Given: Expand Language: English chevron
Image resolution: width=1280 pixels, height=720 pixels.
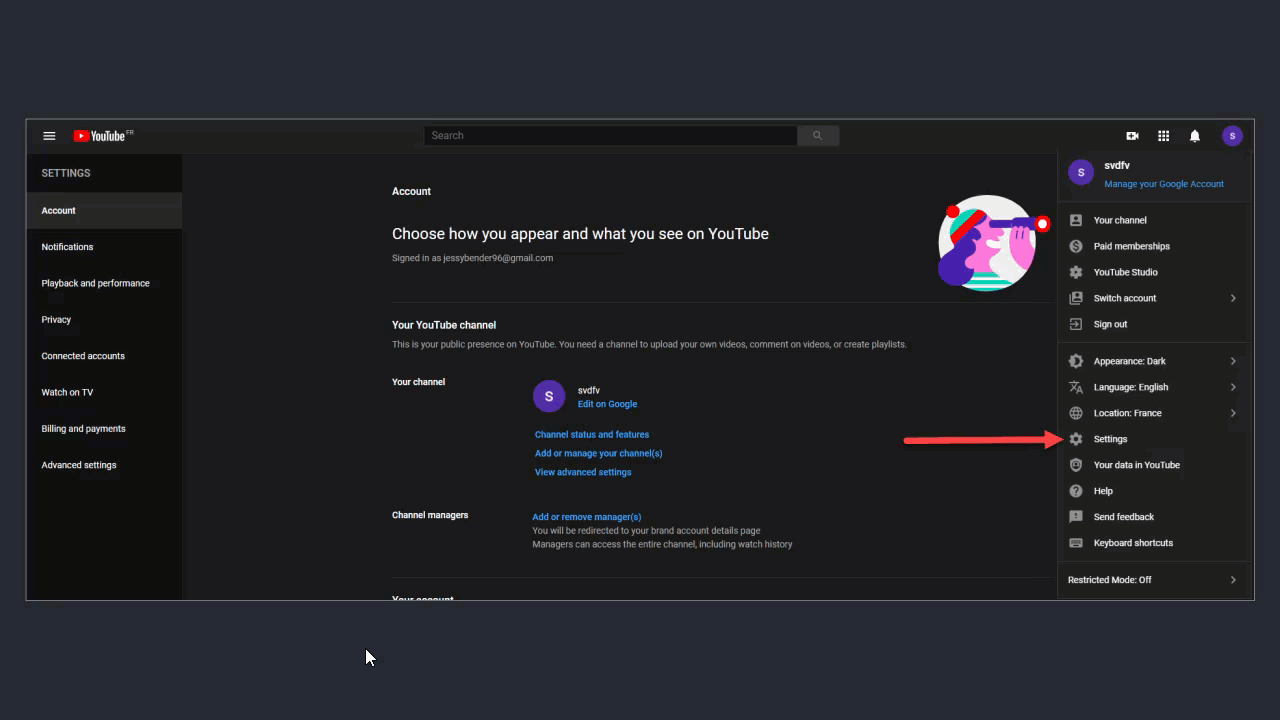Looking at the screenshot, I should click(x=1233, y=387).
